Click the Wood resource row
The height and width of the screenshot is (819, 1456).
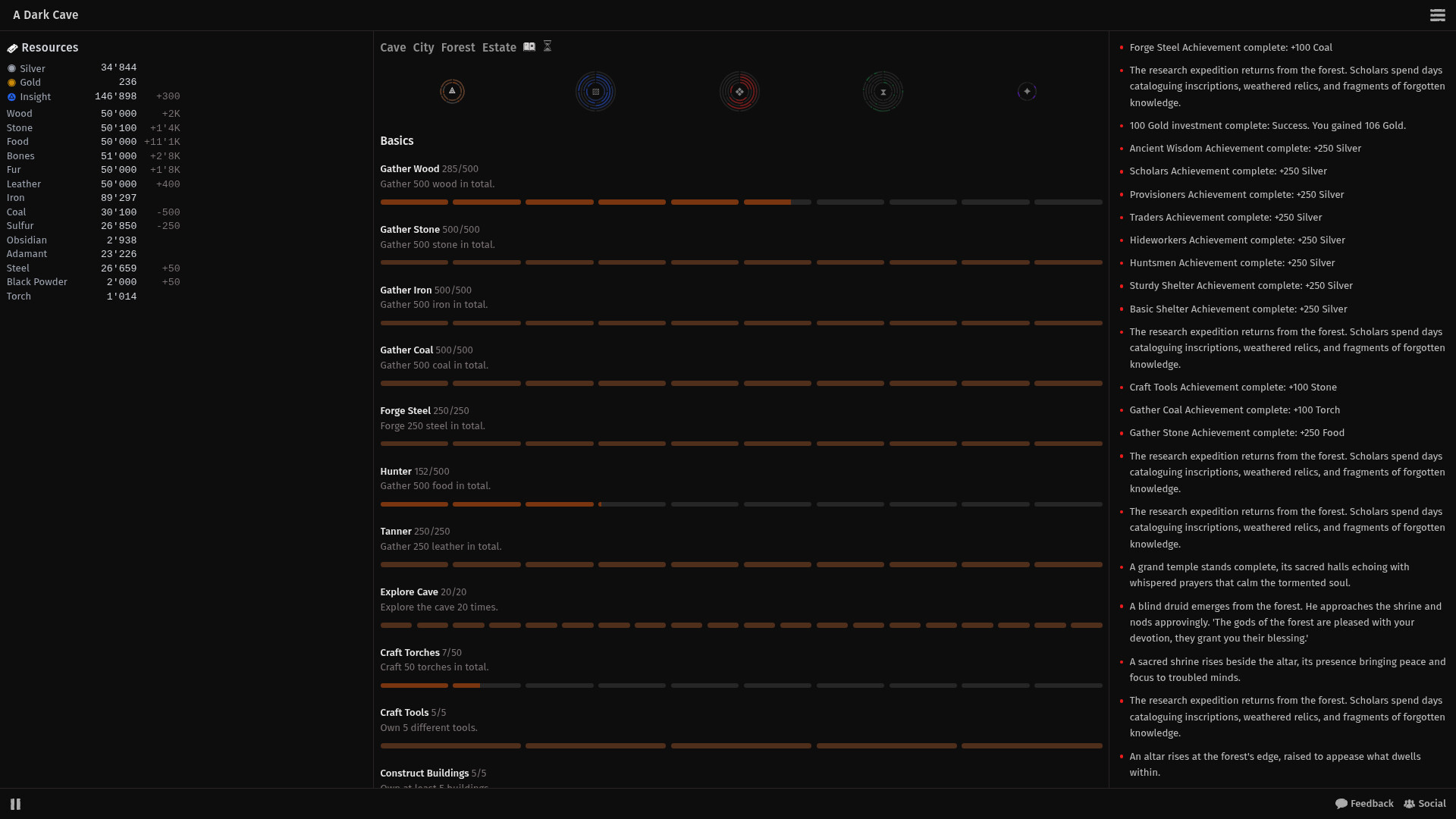93,114
